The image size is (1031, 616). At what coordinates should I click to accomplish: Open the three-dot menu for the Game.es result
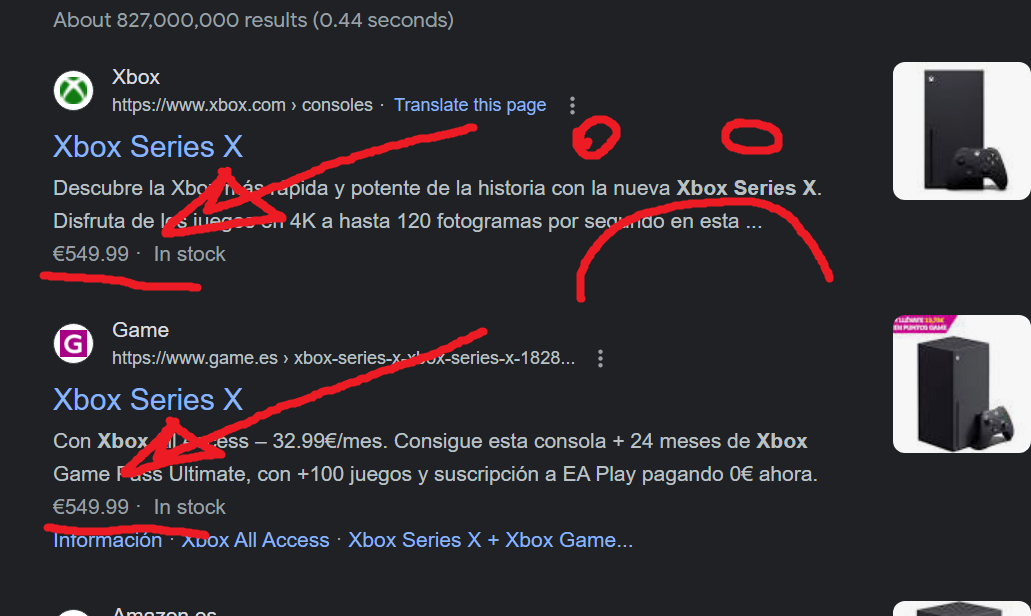(x=600, y=358)
